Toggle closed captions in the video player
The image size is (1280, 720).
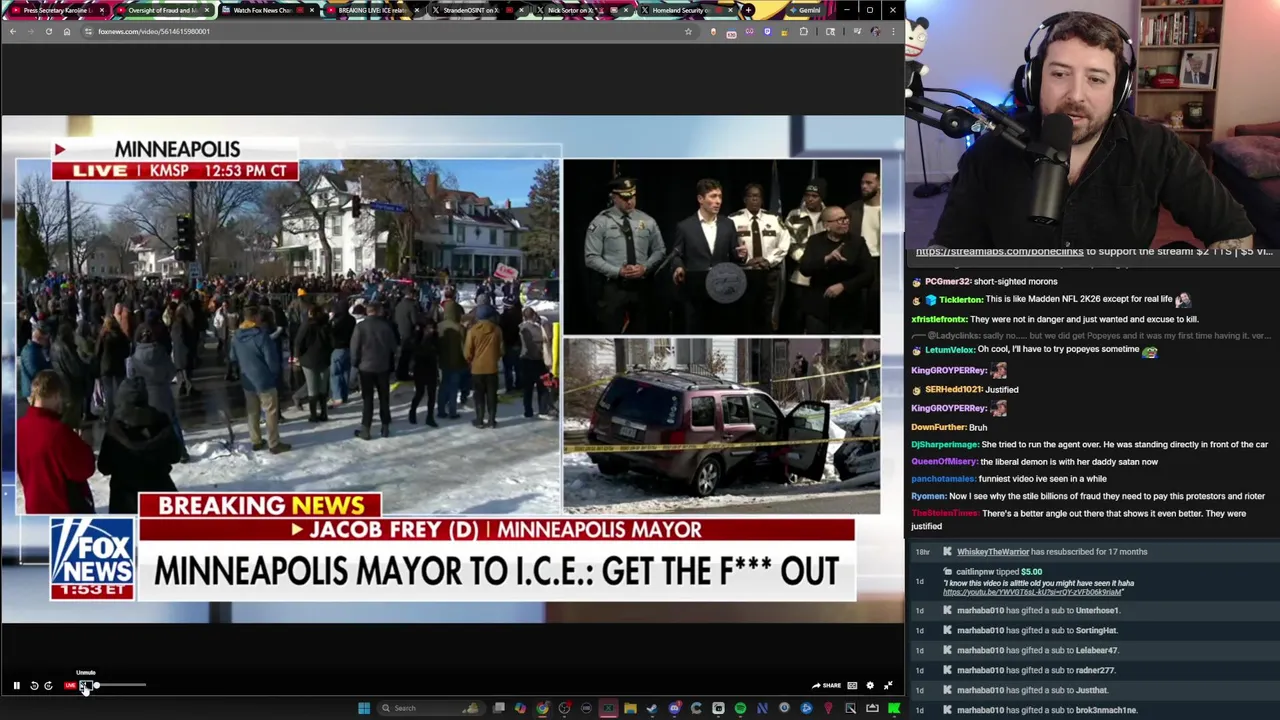852,685
